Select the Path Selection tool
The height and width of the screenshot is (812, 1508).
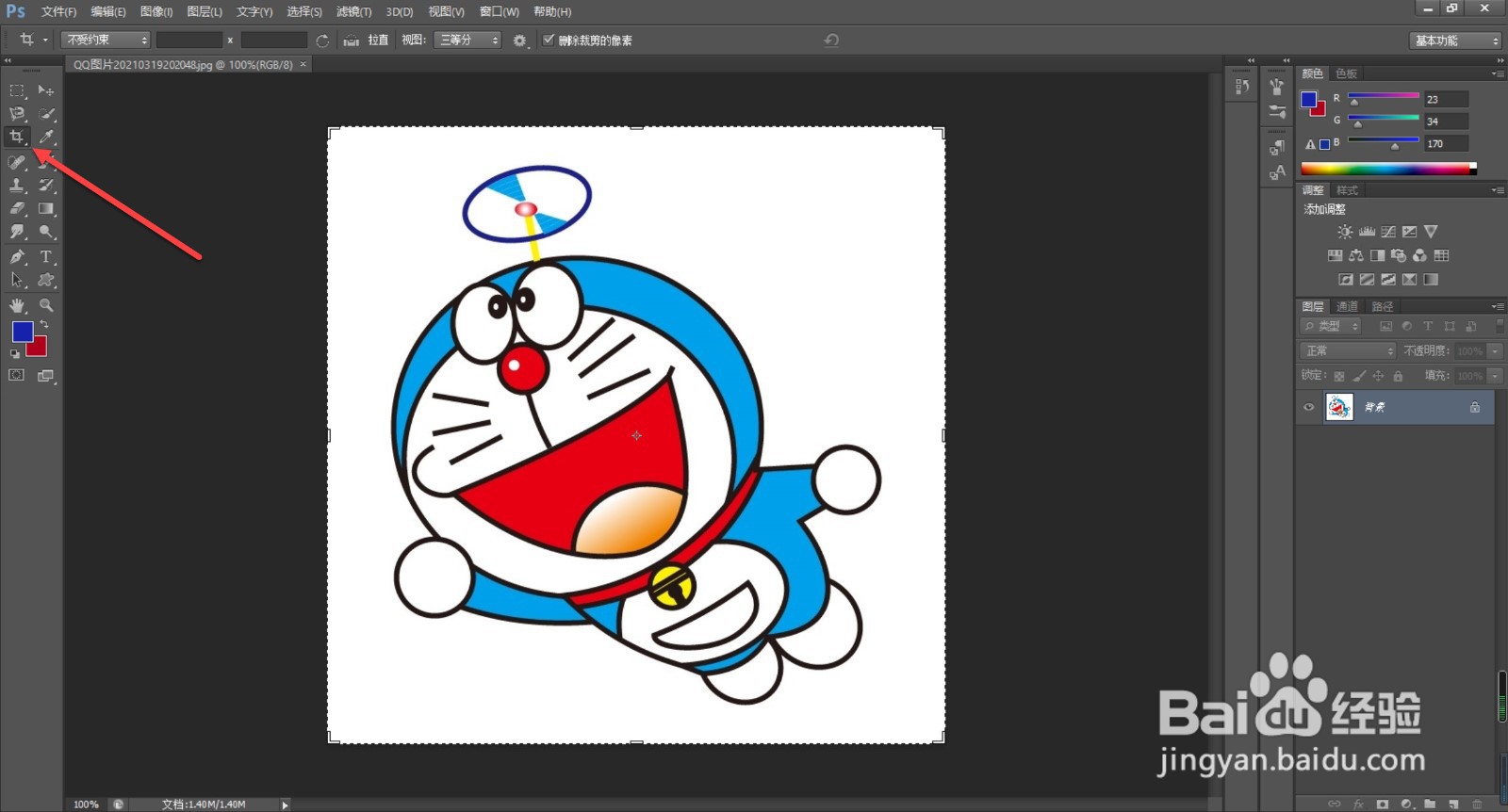coord(17,280)
